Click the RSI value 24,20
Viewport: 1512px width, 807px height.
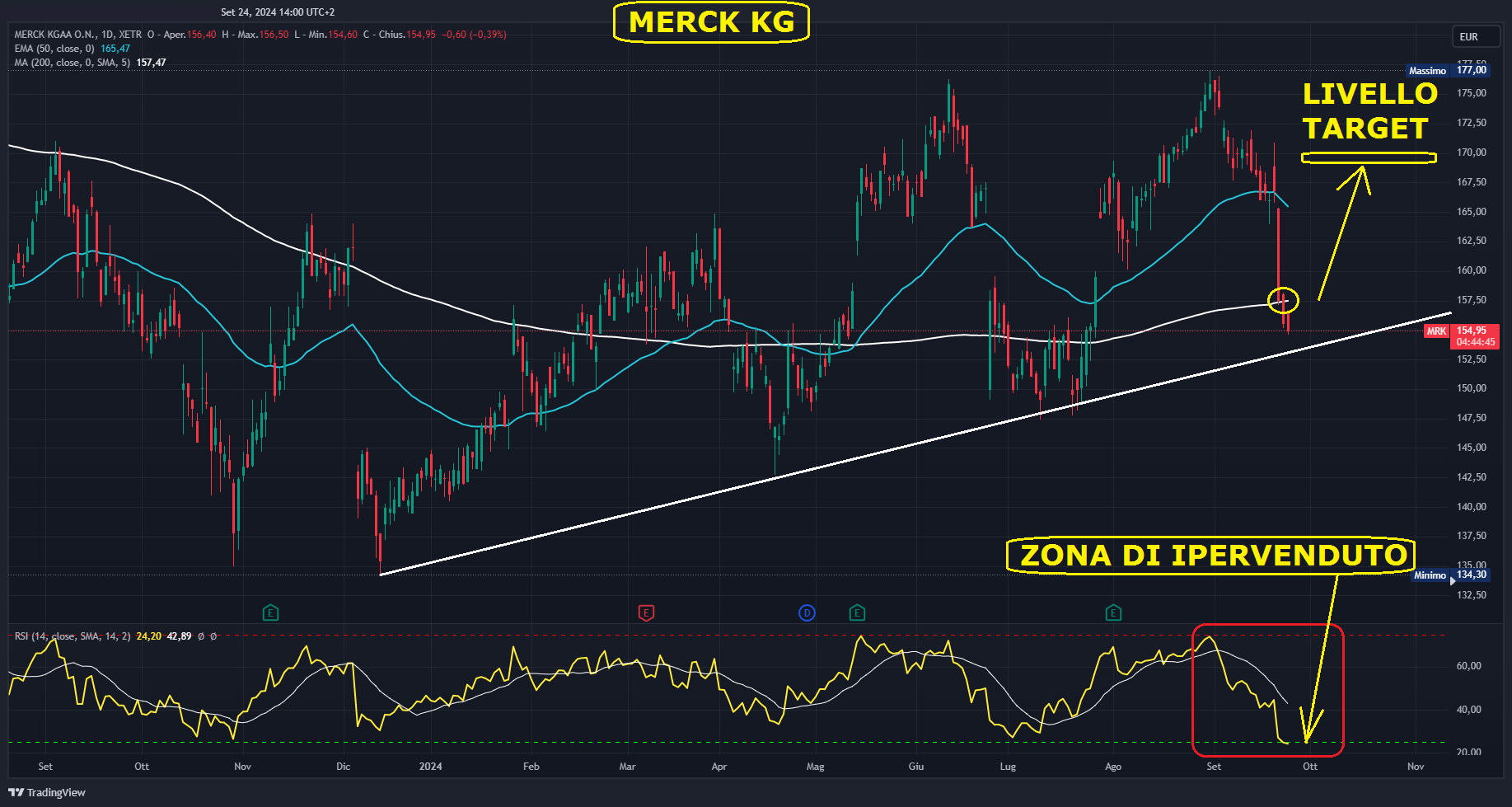point(148,636)
